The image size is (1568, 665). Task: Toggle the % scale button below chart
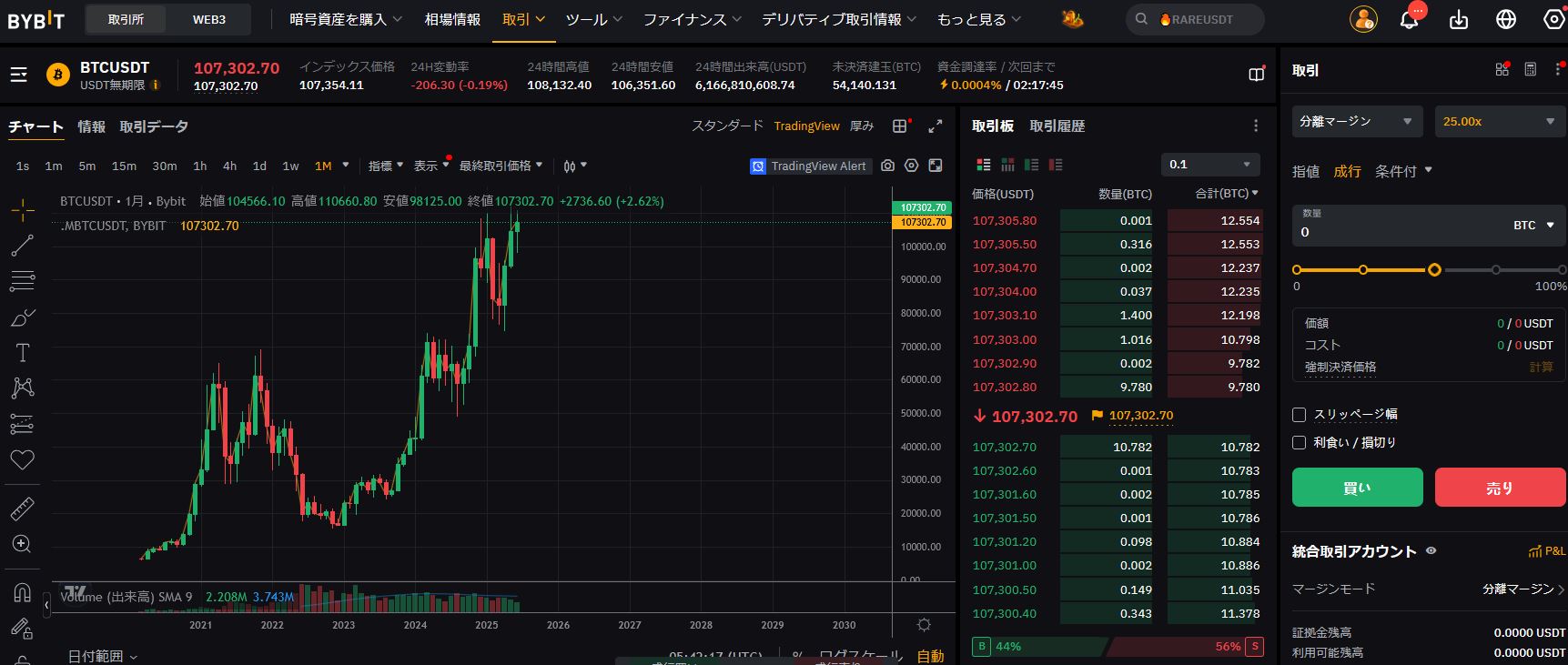pos(797,656)
